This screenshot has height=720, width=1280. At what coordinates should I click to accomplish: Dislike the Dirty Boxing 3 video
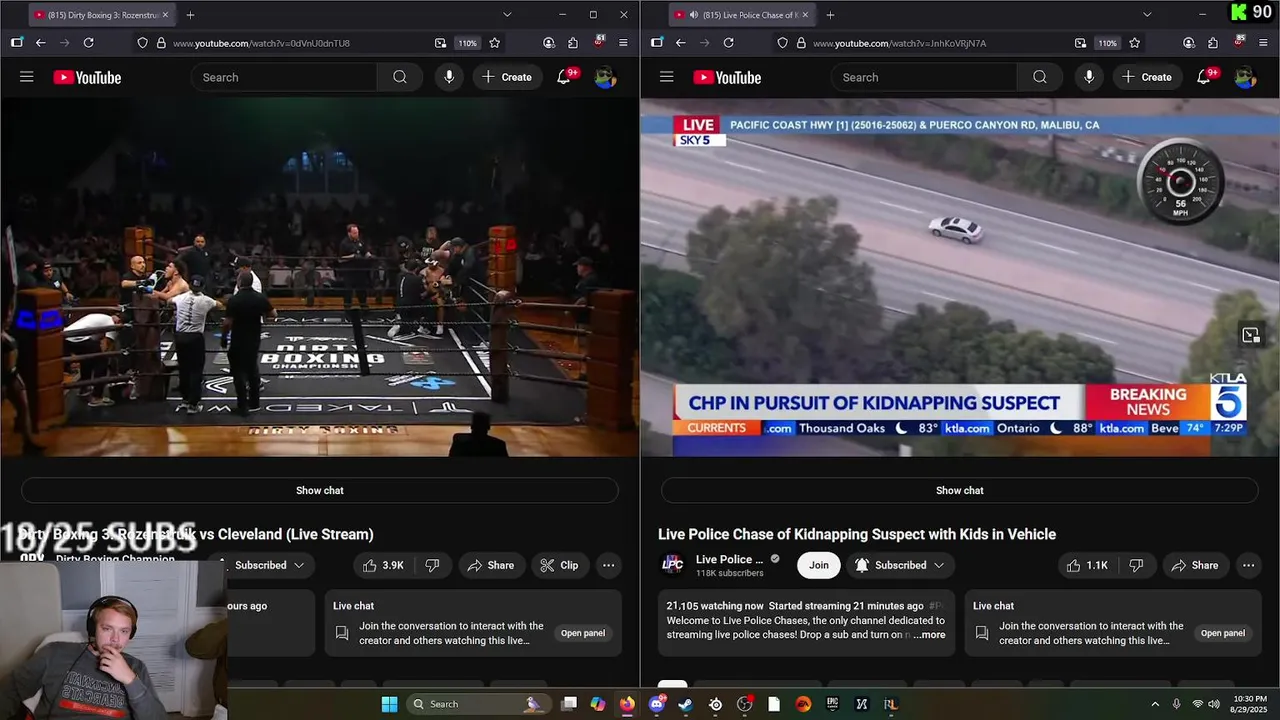tap(432, 565)
